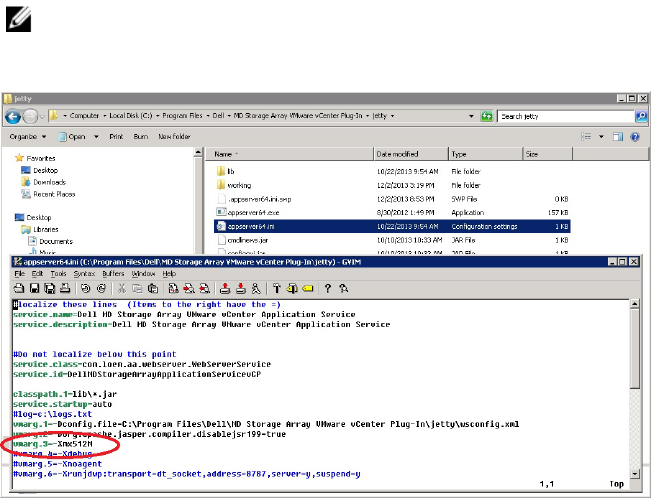Click the Explorer Back navigation arrow

15,117
